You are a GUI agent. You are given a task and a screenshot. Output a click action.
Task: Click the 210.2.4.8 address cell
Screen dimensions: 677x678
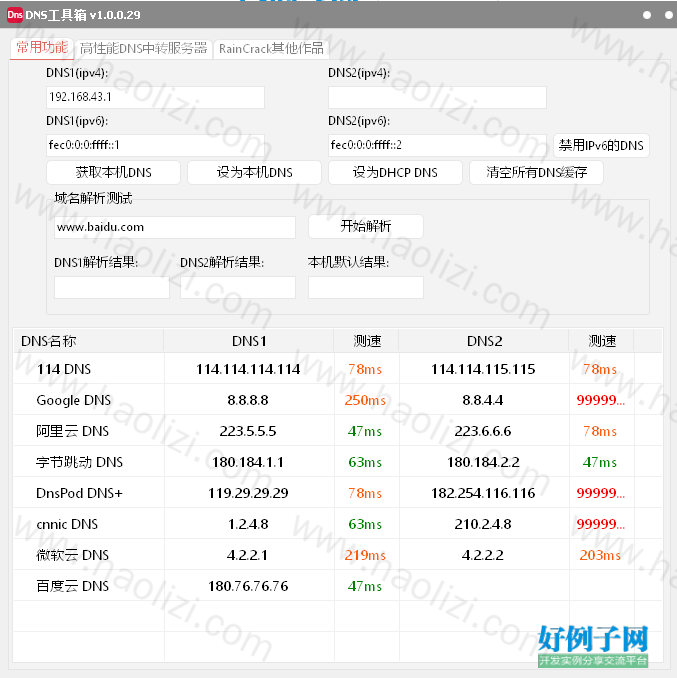tap(483, 524)
